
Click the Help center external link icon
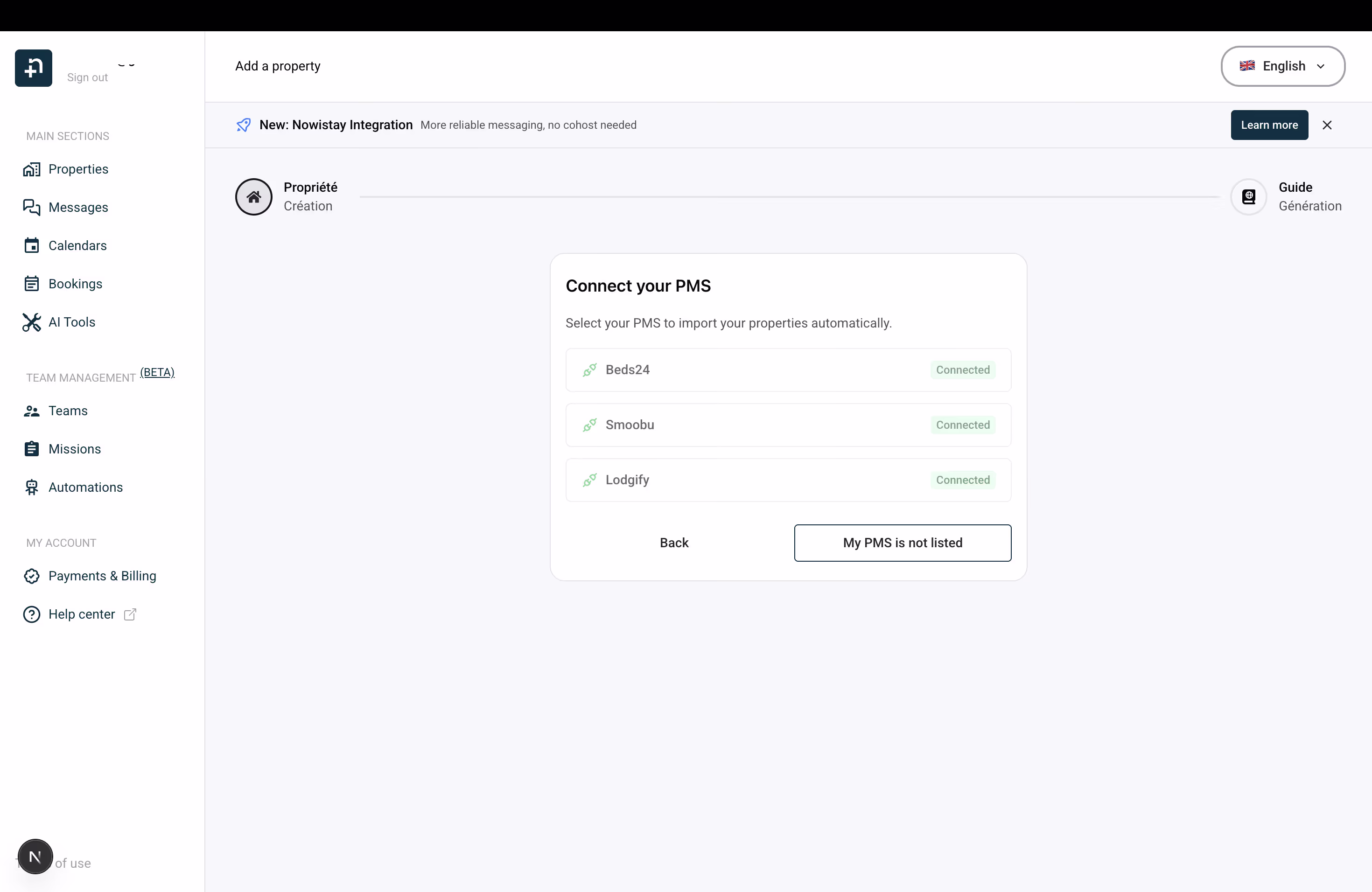pos(130,614)
